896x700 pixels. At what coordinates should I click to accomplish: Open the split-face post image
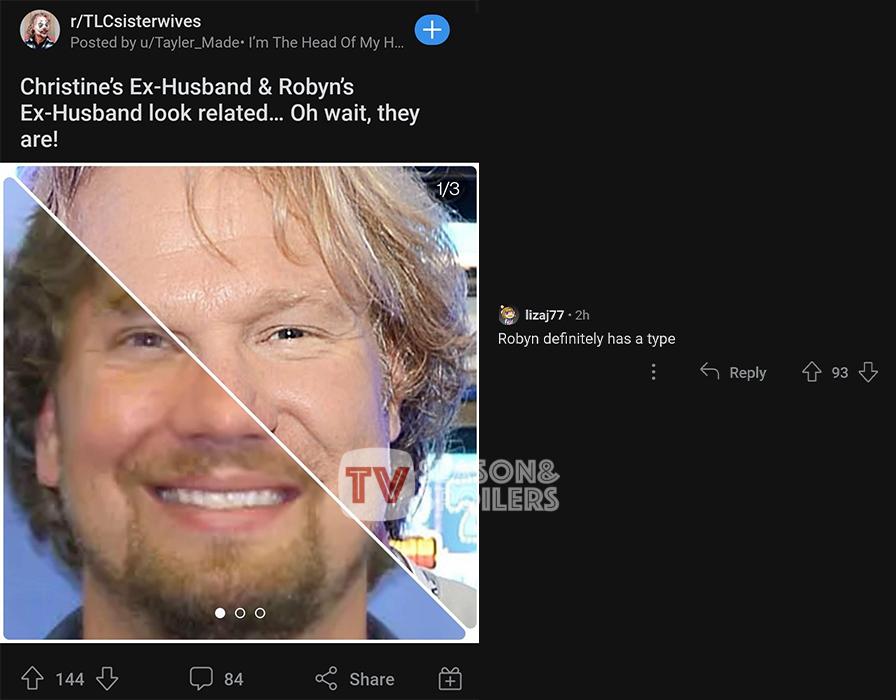point(240,400)
